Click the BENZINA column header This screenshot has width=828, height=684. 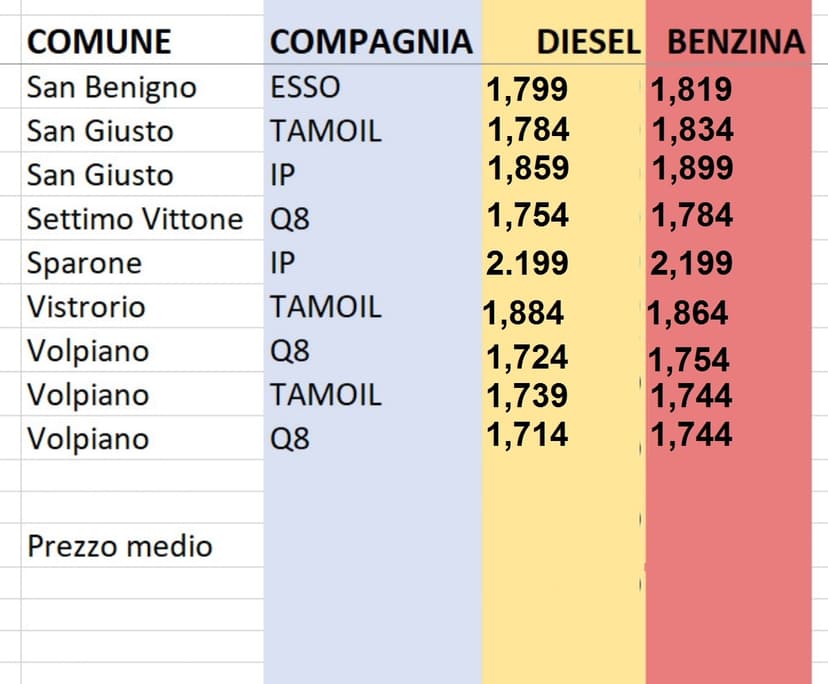pyautogui.click(x=735, y=41)
